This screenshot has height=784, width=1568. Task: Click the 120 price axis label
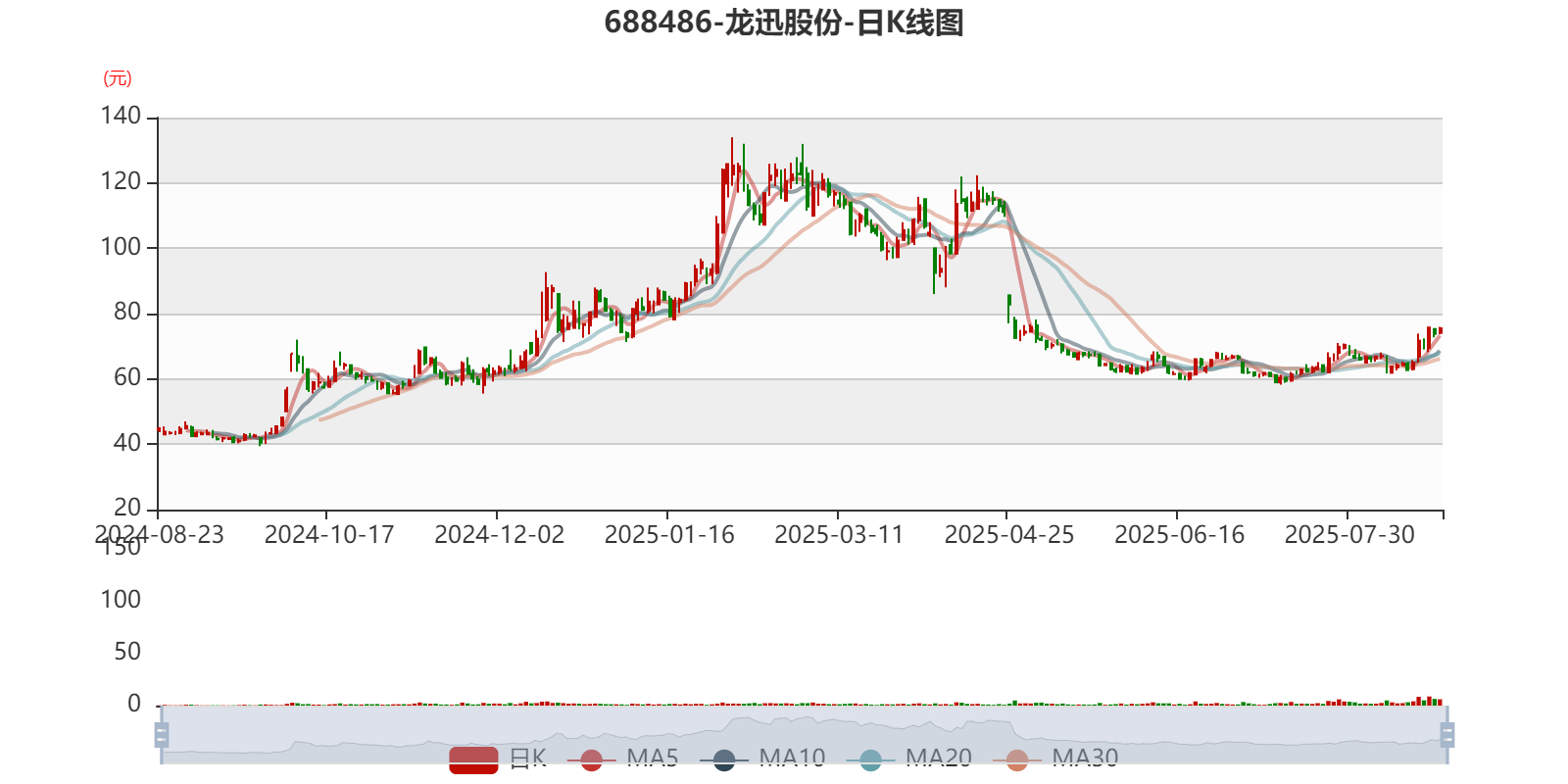121,182
